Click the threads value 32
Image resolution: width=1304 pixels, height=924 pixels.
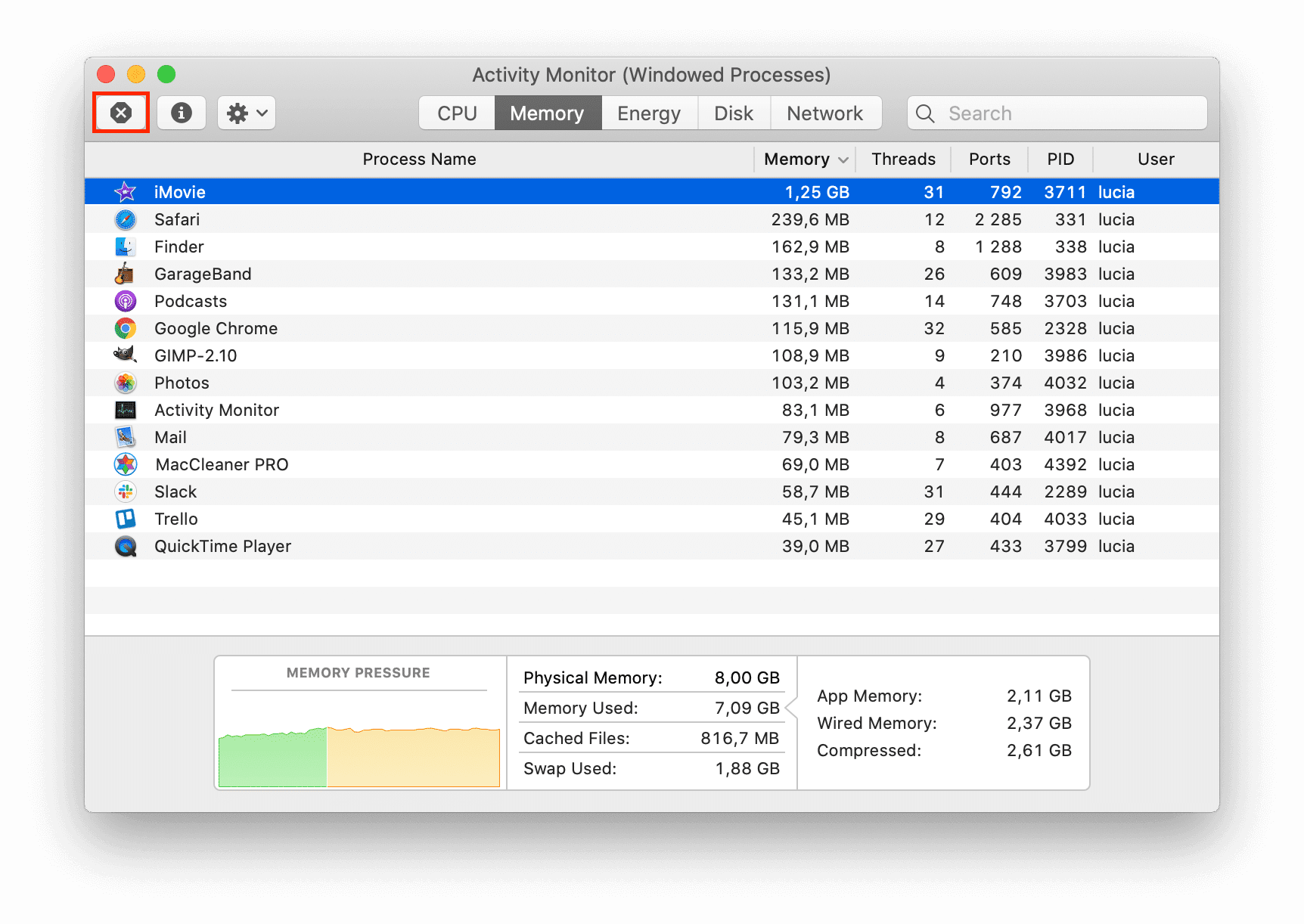[934, 328]
